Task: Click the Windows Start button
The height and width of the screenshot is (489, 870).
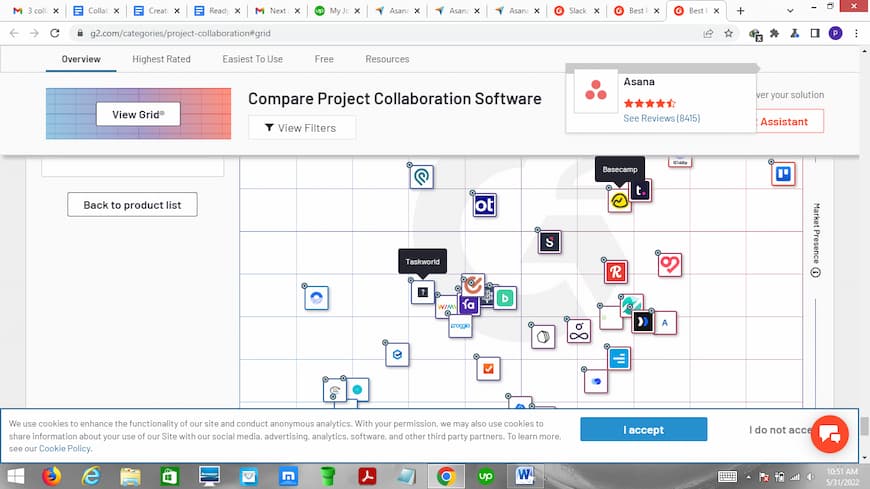Action: pyautogui.click(x=16, y=476)
